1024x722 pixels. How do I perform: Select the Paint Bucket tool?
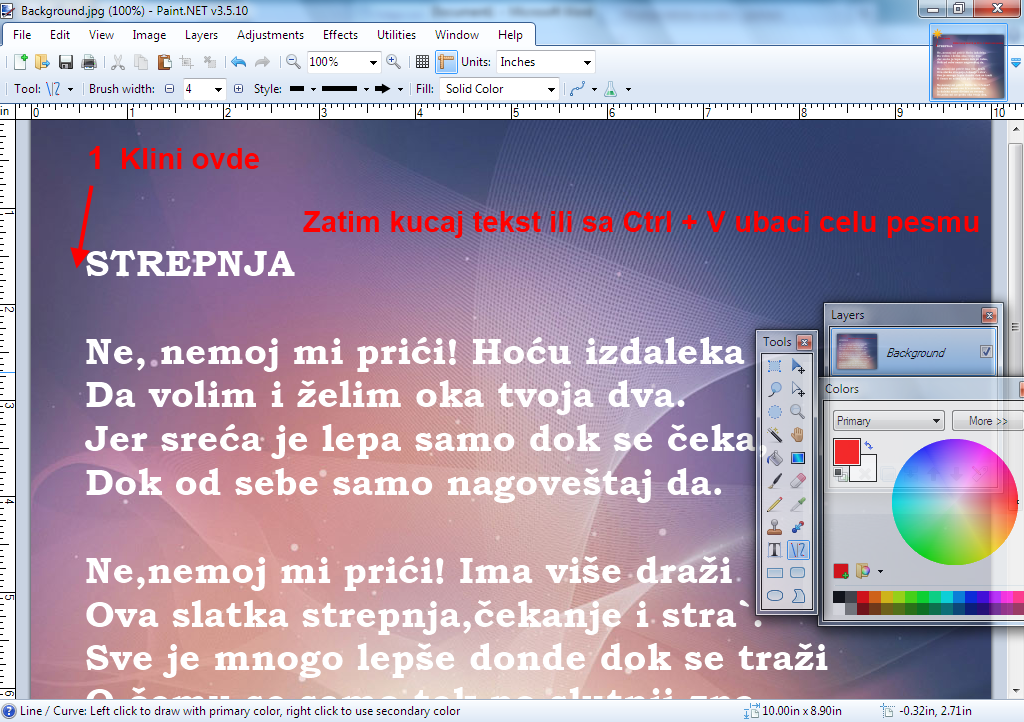[x=775, y=458]
